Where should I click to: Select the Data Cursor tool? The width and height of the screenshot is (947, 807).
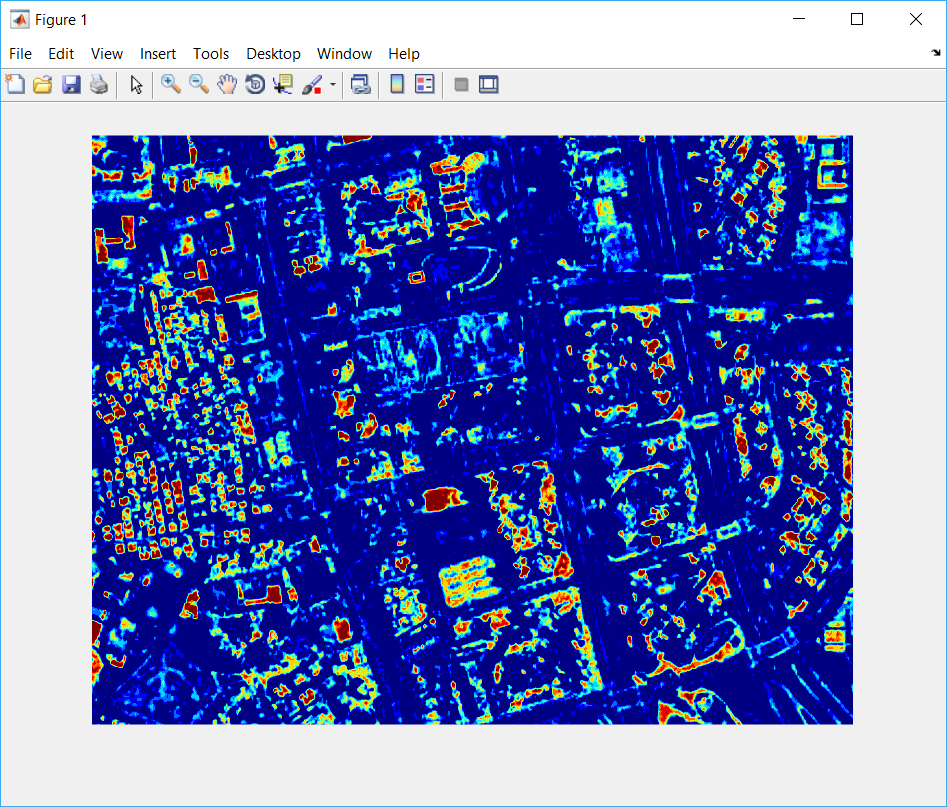[x=283, y=85]
